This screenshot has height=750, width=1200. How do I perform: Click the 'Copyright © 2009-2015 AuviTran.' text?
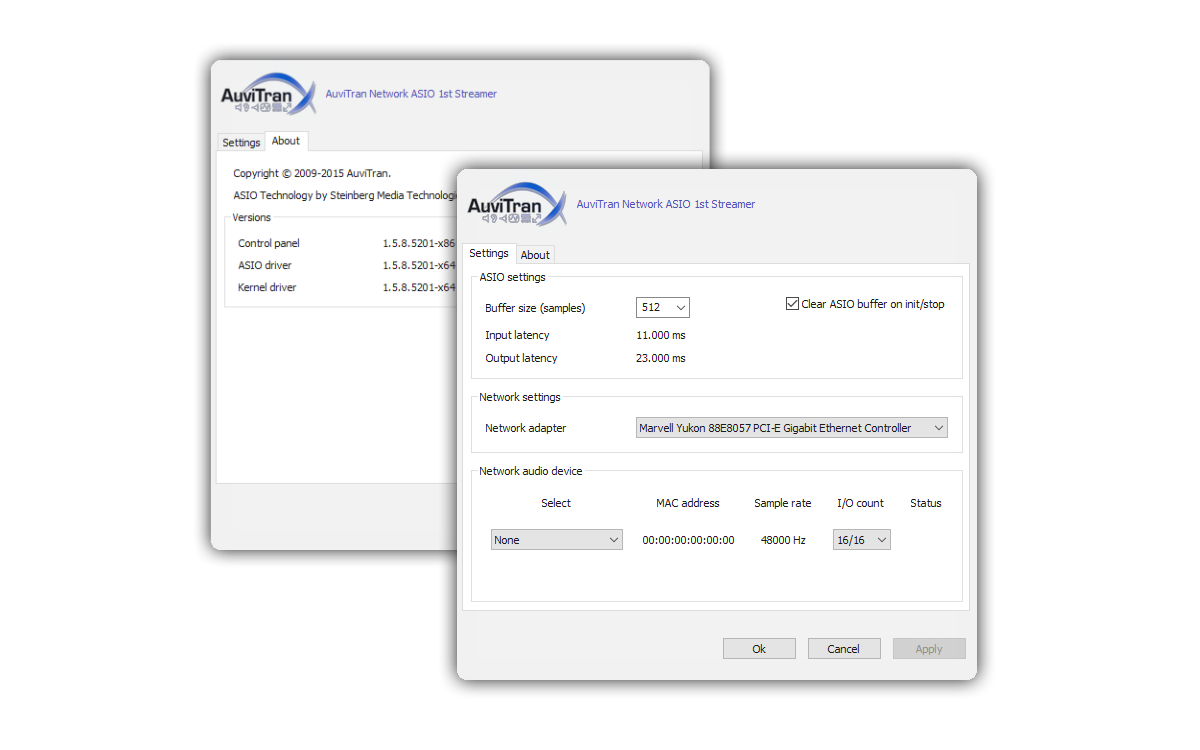tap(312, 173)
